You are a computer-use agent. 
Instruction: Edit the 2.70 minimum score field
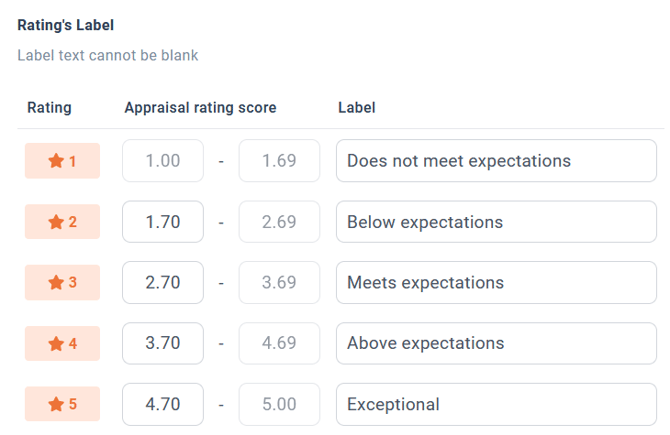coord(163,282)
